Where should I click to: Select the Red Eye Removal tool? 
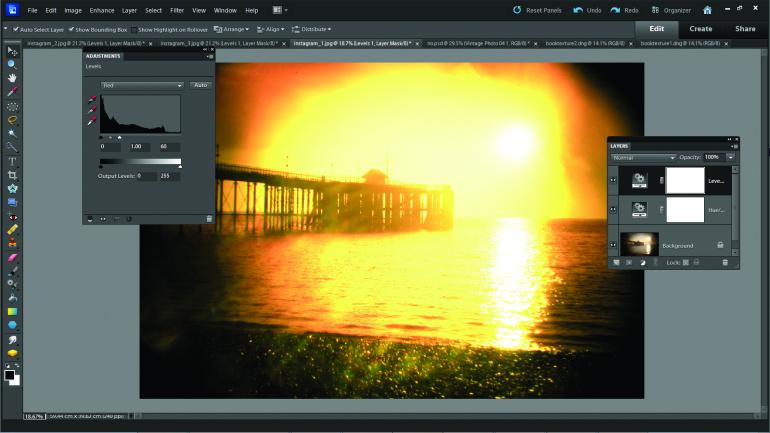(12, 216)
